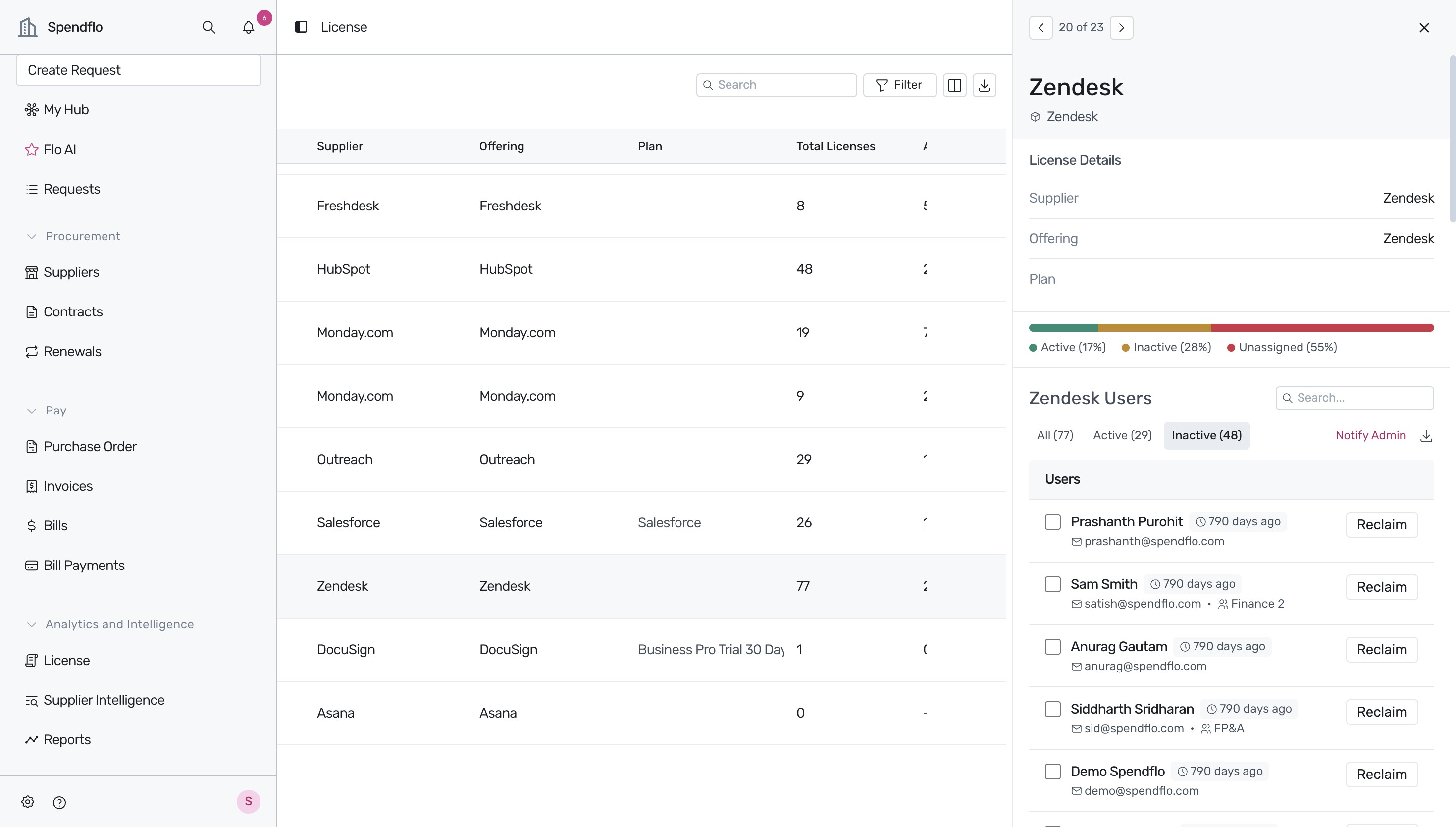Select Anurag Gautam checkbox

coord(1052,647)
